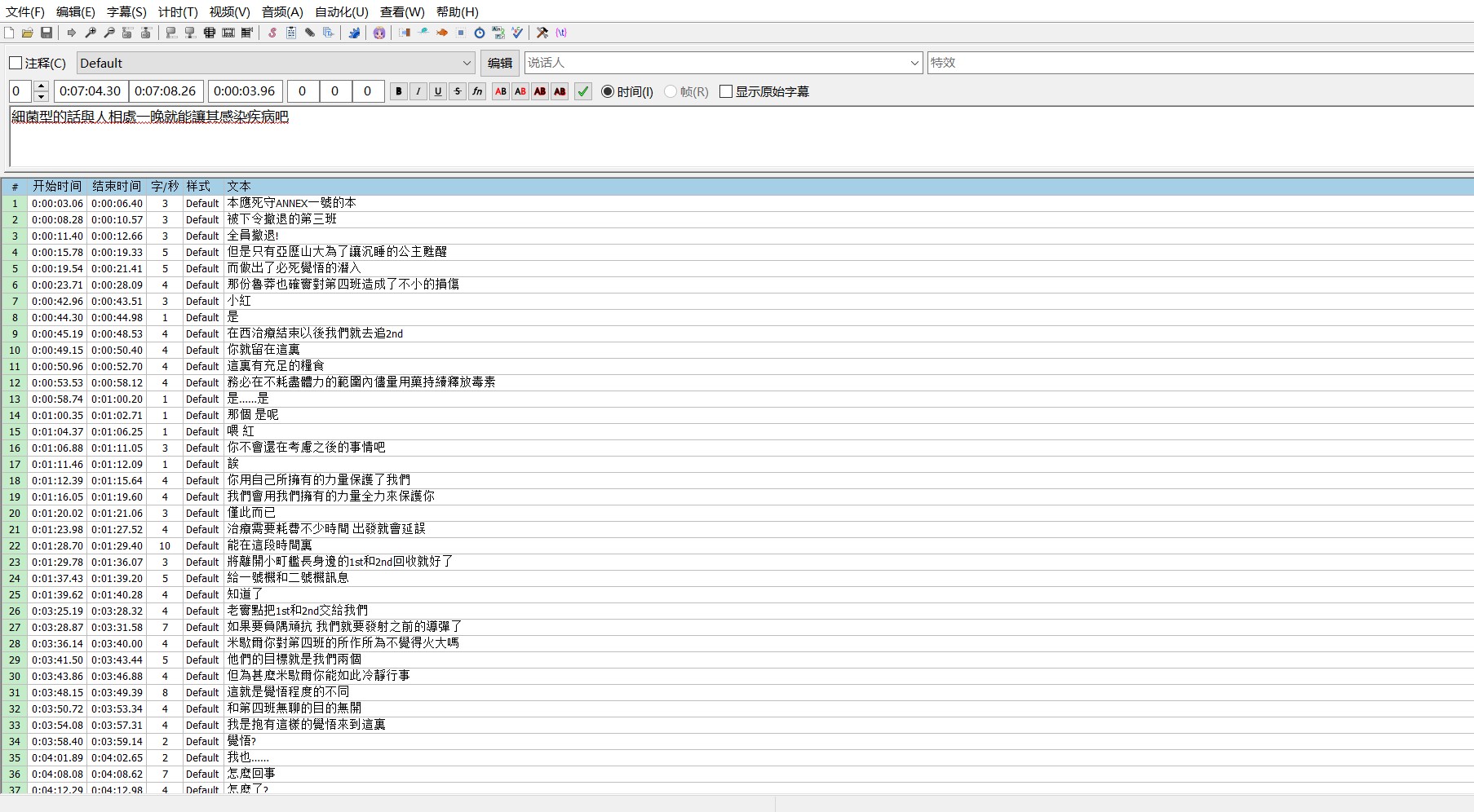
Task: Click inside the subtitle text edit box
Action: pos(741,137)
